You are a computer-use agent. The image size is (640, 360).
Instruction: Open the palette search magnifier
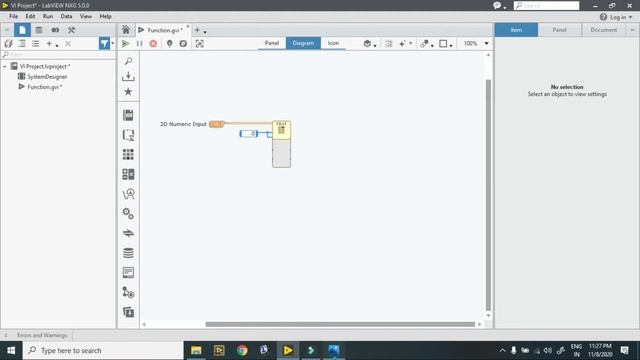128,61
